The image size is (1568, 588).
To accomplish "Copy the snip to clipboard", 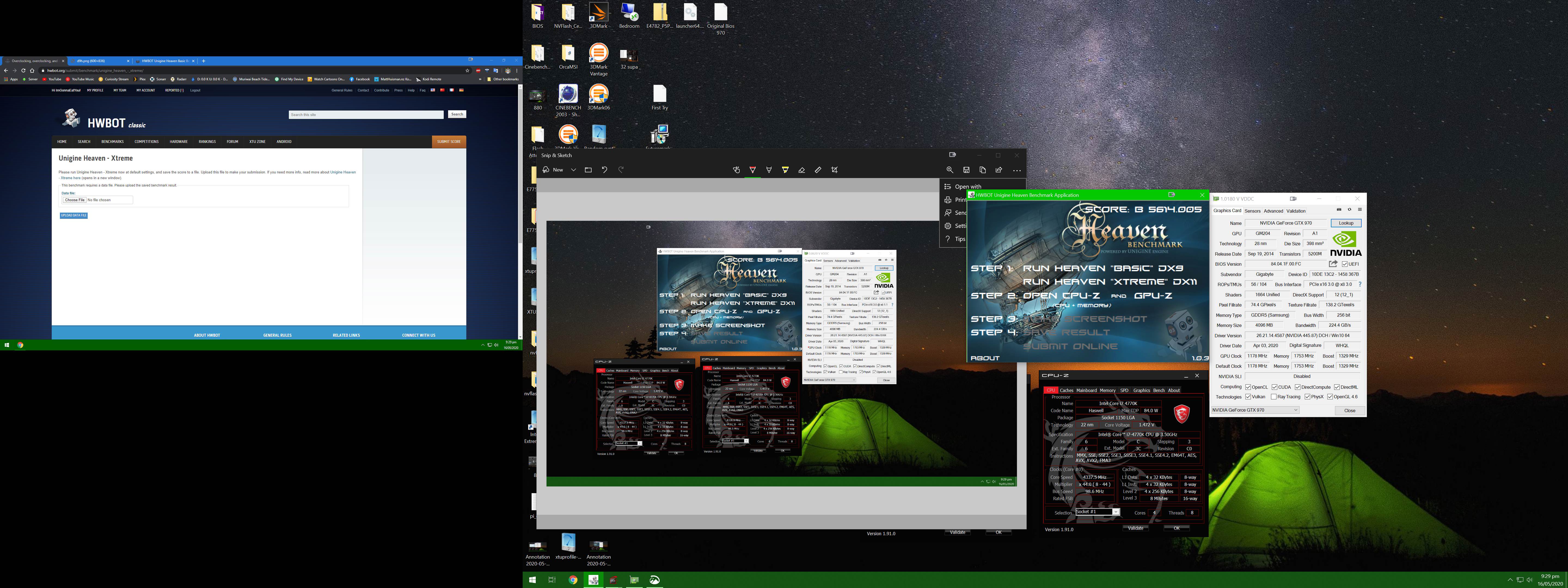I will point(982,170).
